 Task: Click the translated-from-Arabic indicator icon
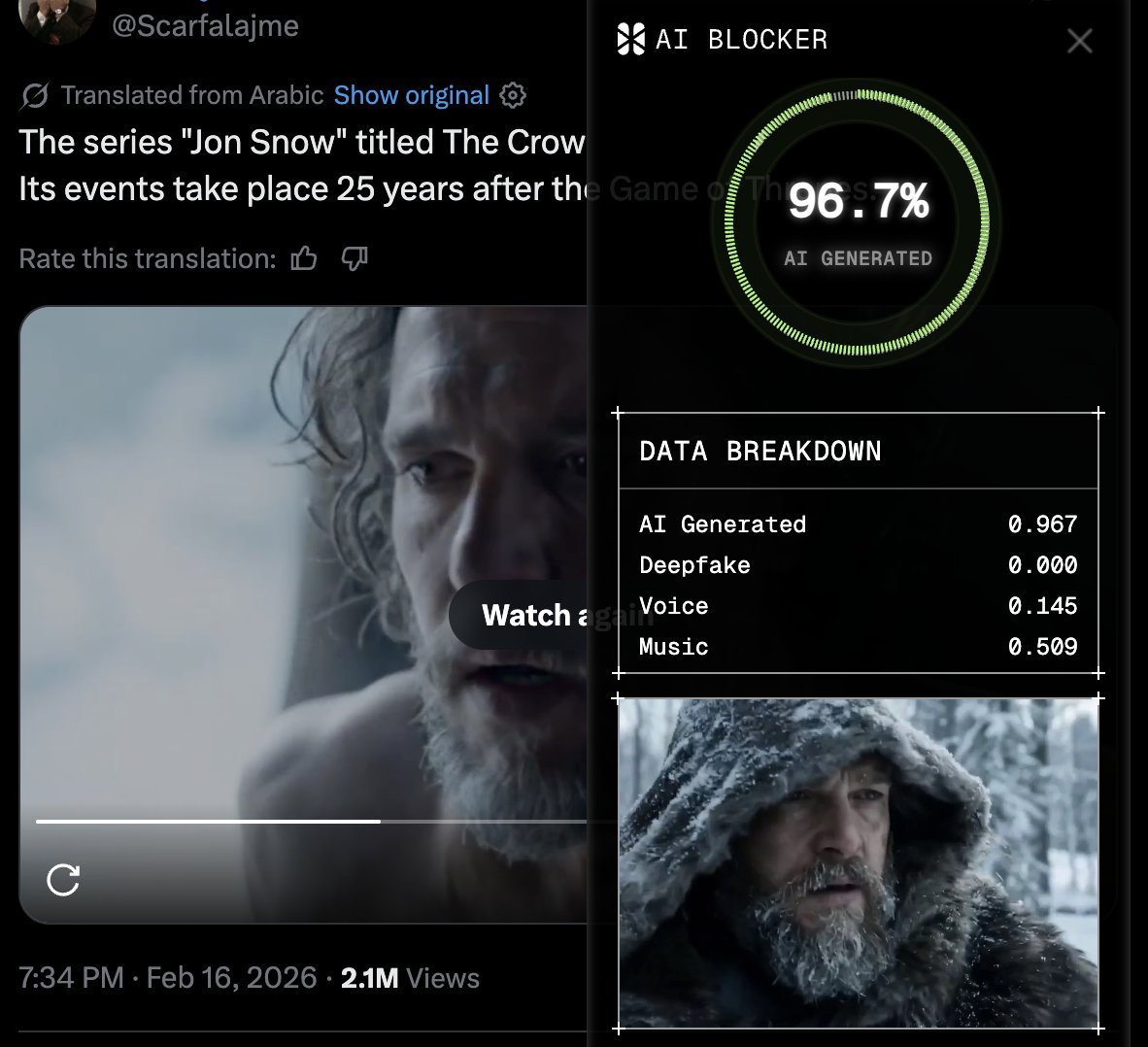pos(32,94)
